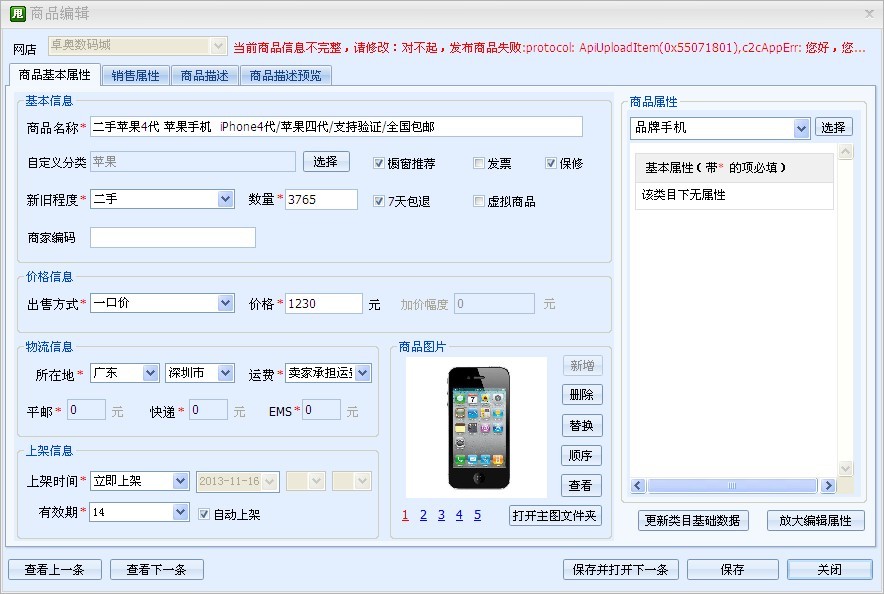Click the 加价幅度 increment field

[x=494, y=304]
